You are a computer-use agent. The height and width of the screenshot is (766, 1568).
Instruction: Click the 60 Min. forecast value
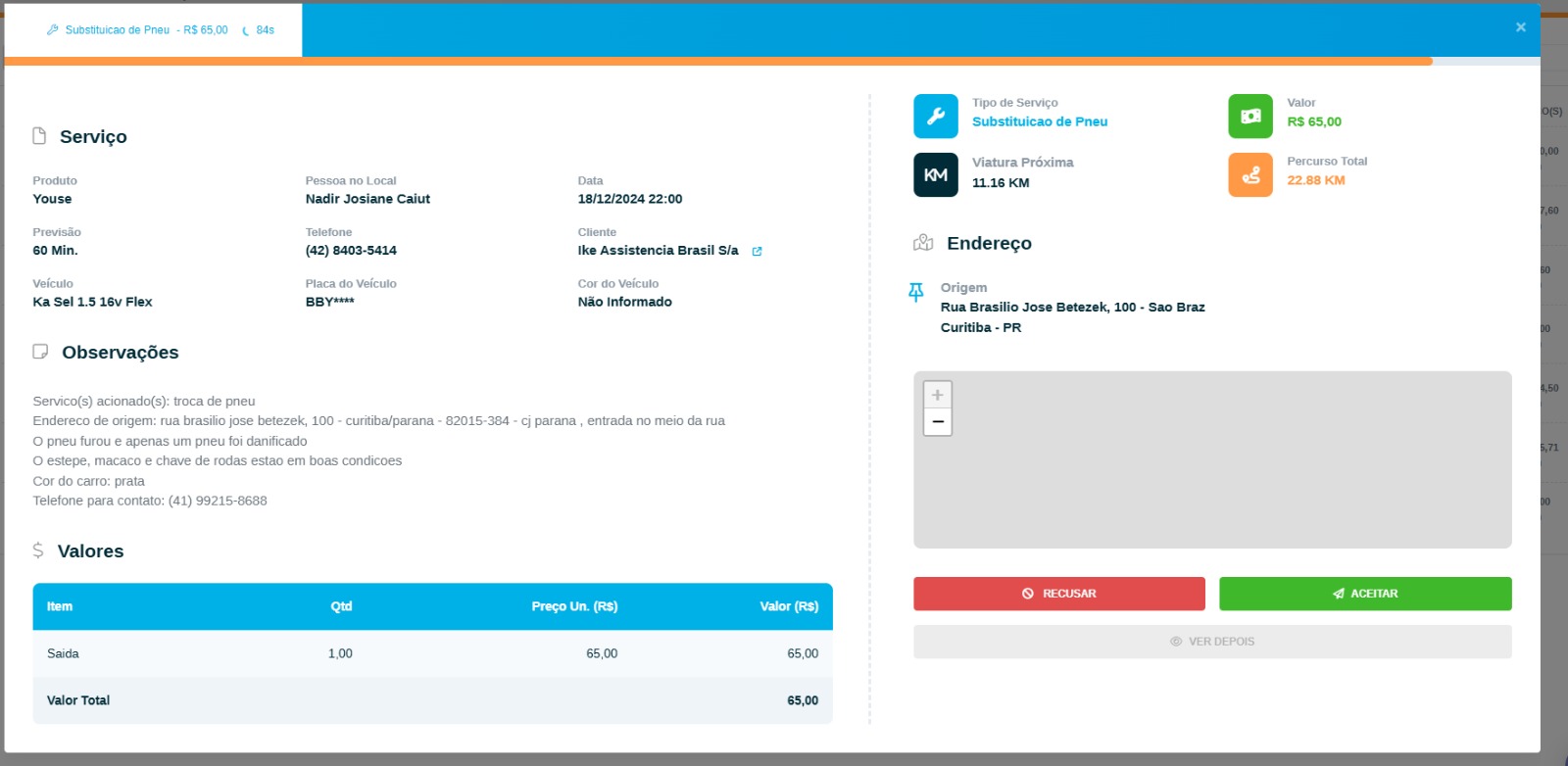[55, 251]
